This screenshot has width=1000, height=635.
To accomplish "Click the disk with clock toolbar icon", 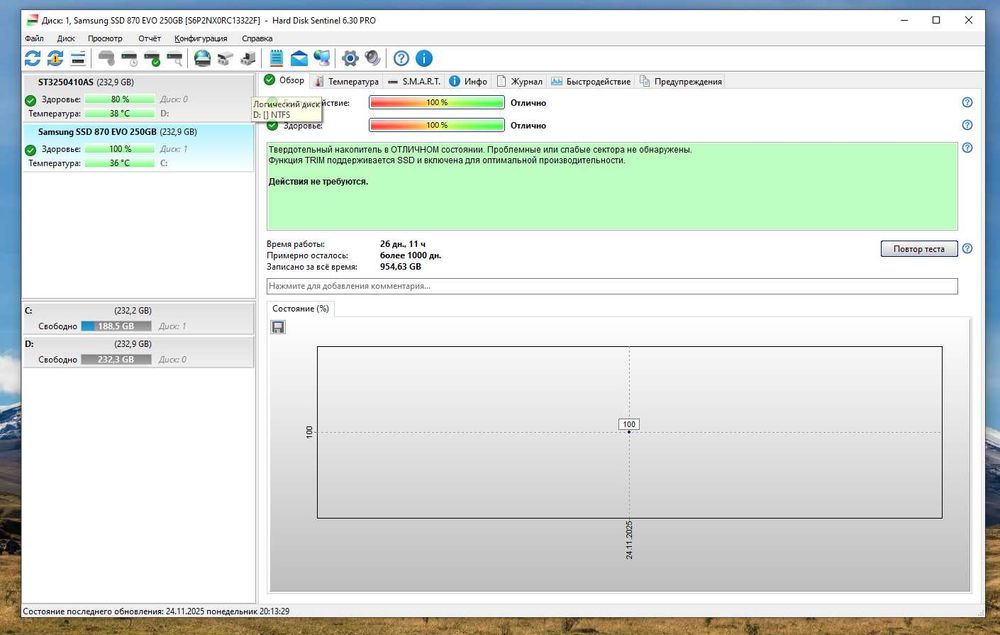I will [129, 59].
